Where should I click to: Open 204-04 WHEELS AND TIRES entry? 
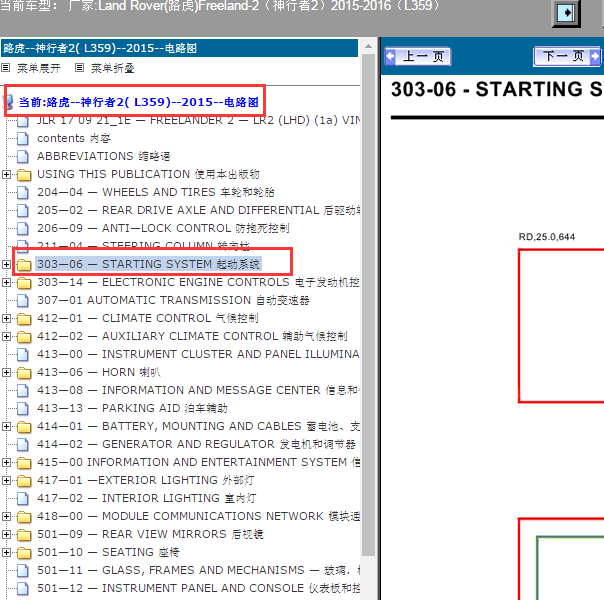pos(156,192)
